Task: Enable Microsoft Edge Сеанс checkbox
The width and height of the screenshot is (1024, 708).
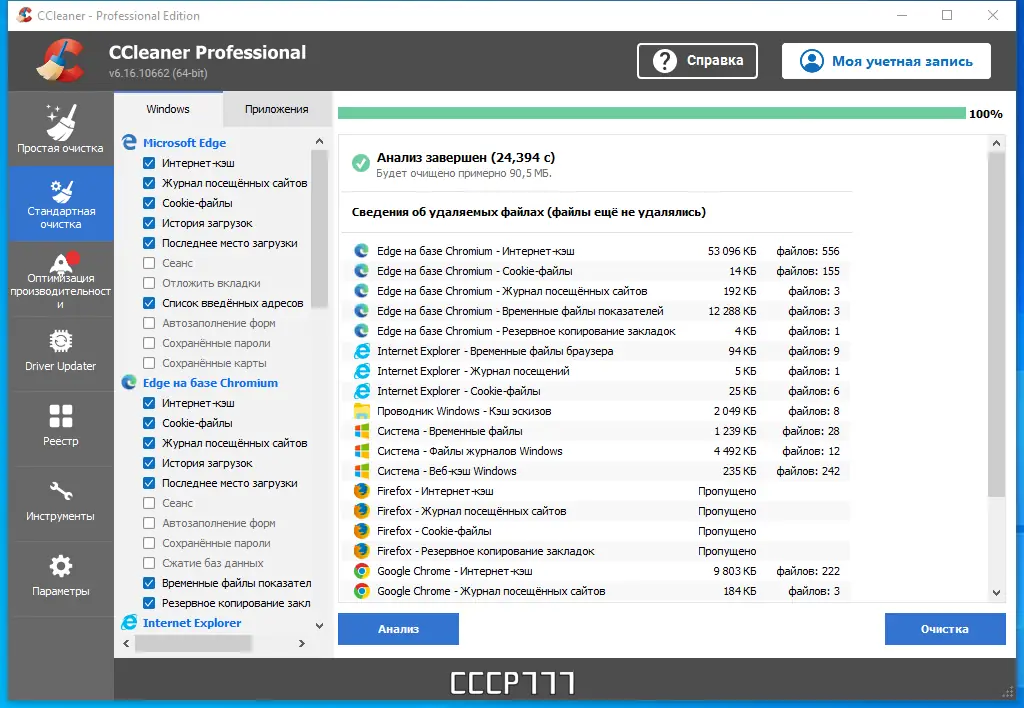Action: tap(149, 263)
